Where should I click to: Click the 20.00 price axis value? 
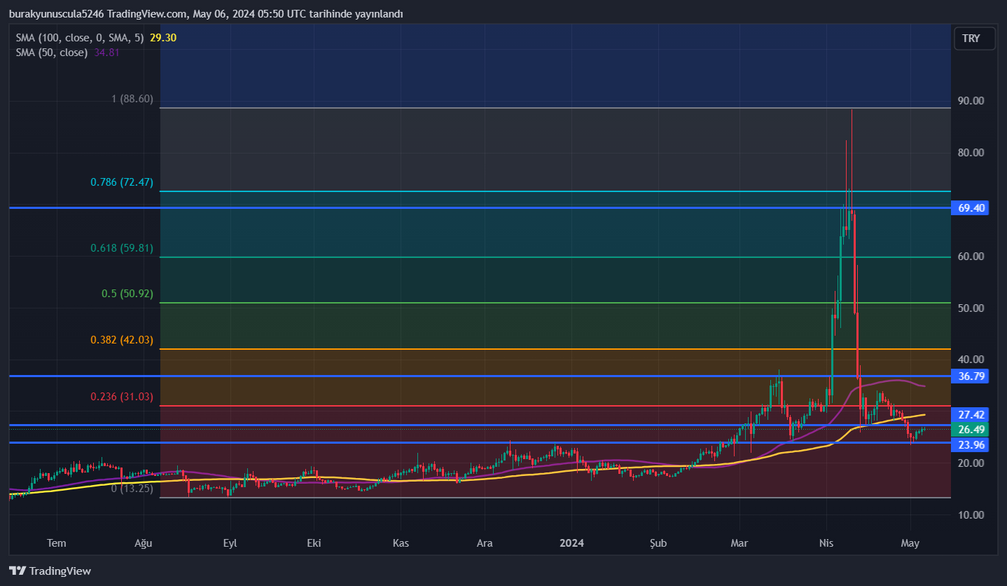(970, 463)
